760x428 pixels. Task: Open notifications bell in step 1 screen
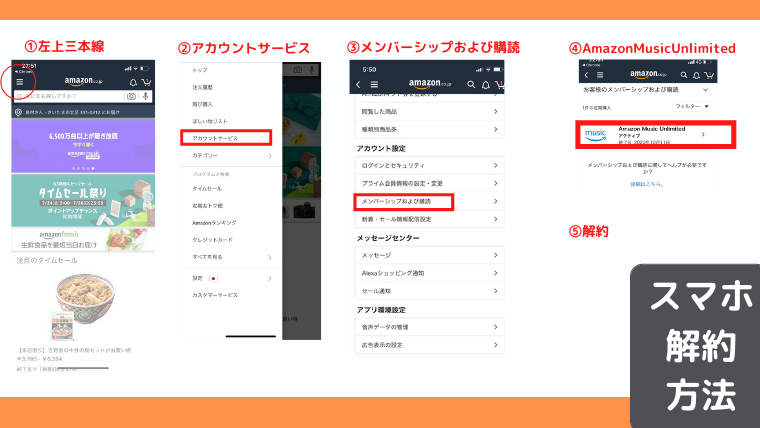133,82
